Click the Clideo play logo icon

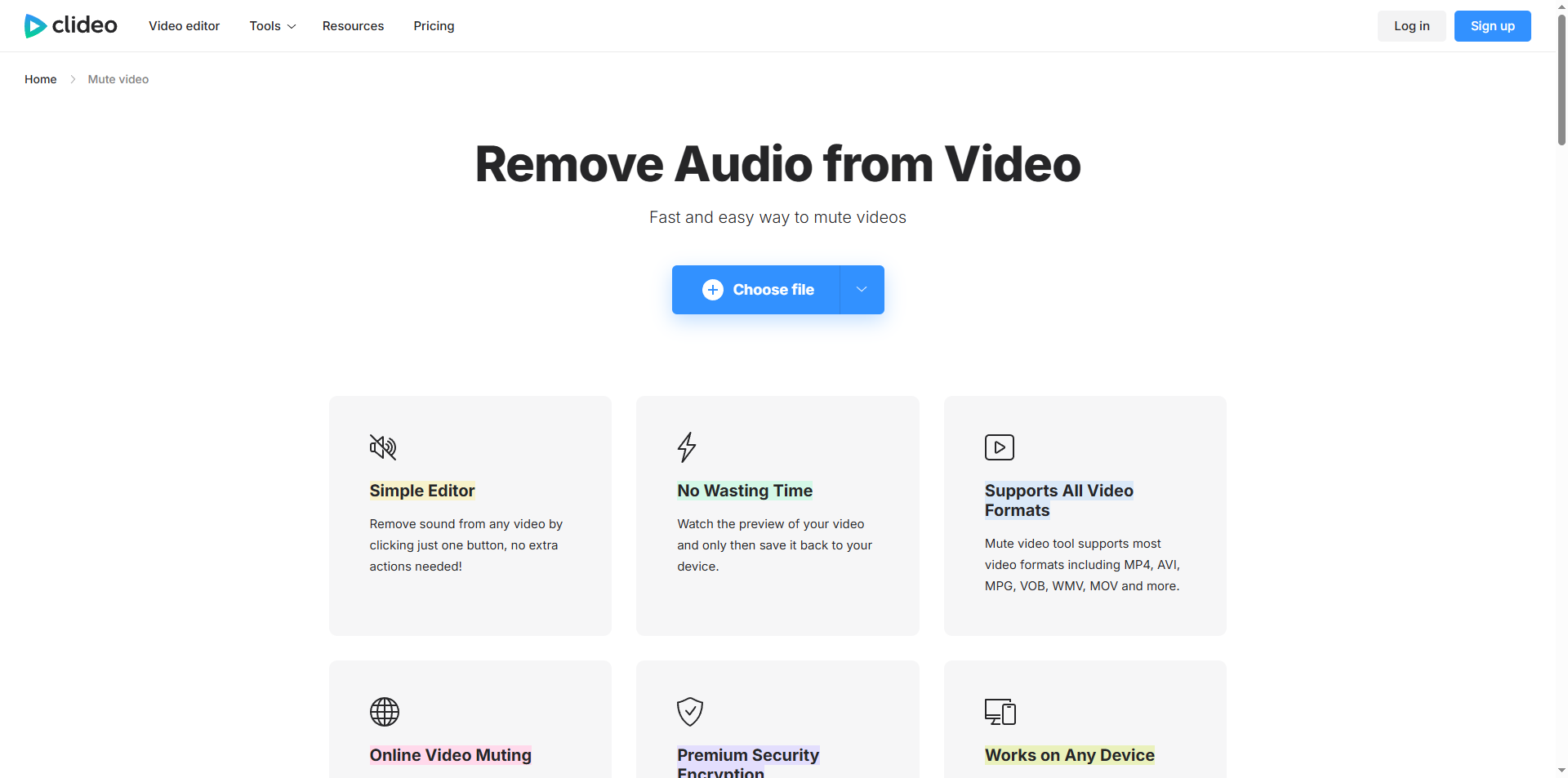tap(34, 25)
